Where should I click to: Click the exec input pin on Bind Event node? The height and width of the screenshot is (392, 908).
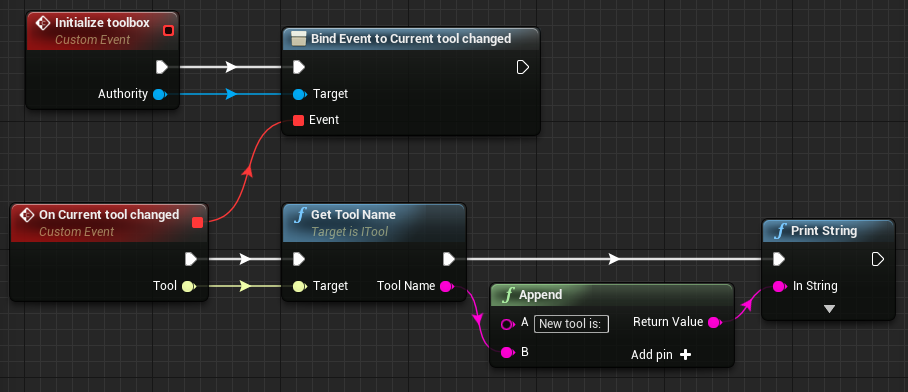[x=298, y=68]
